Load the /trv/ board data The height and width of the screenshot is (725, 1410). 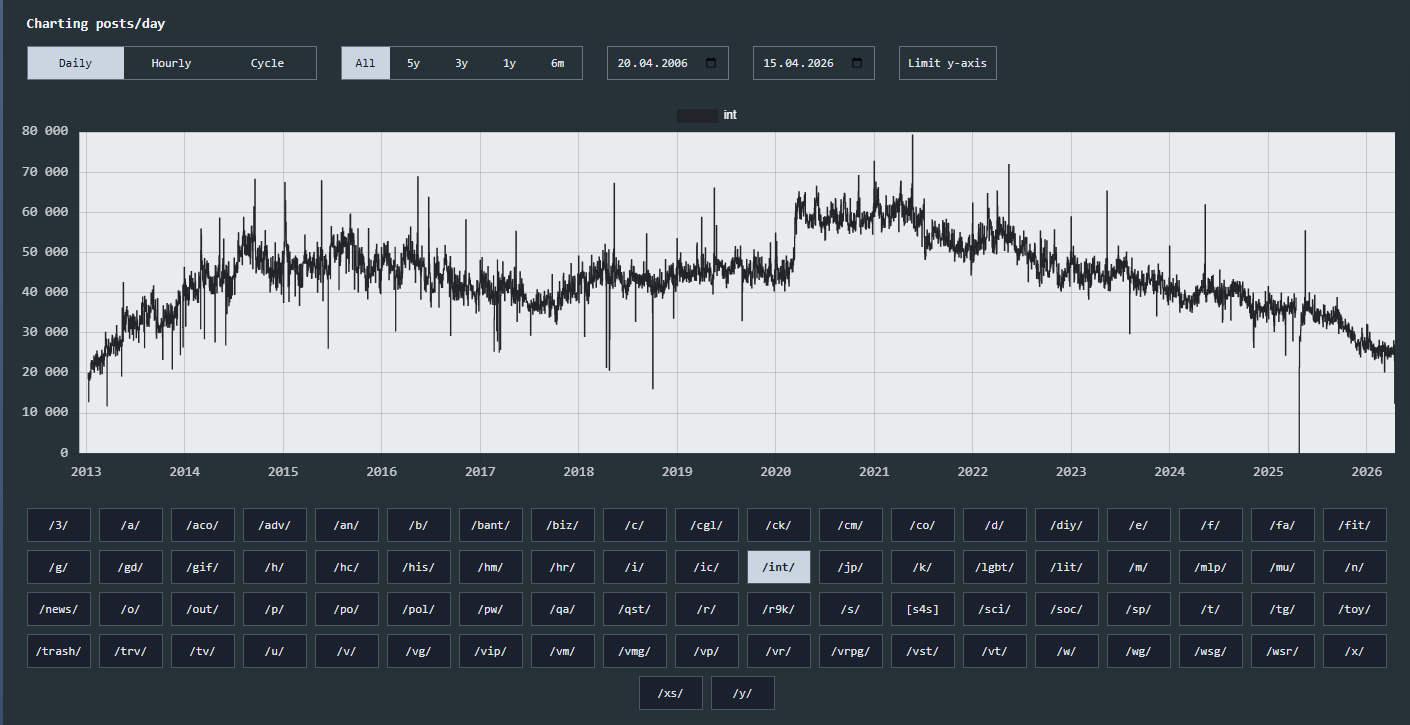[x=132, y=651]
